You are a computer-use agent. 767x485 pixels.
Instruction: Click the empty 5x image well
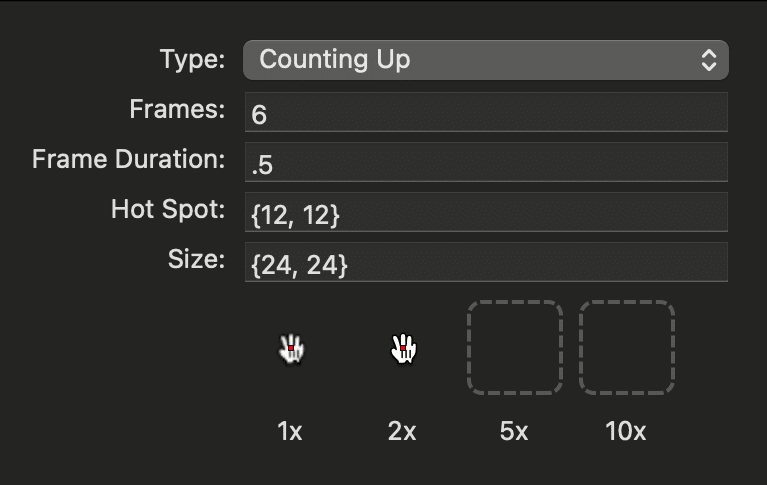pyautogui.click(x=515, y=347)
